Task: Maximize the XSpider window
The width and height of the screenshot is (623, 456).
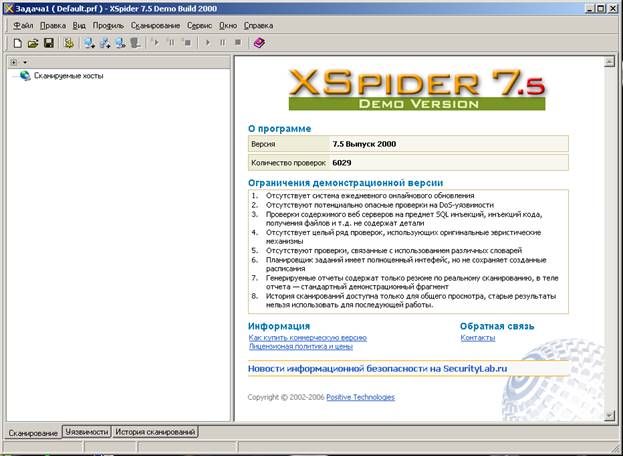Action: [600, 8]
